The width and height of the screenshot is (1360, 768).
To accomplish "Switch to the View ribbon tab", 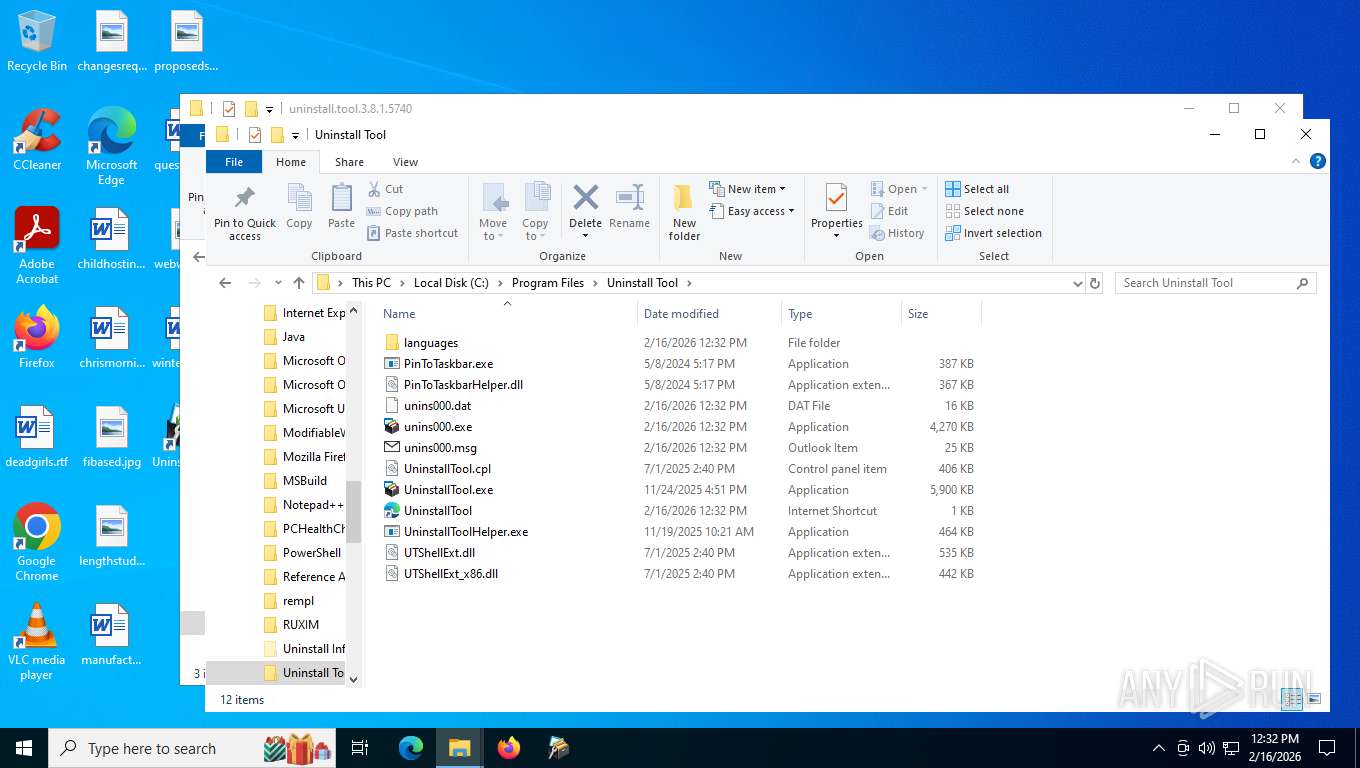I will coord(405,162).
